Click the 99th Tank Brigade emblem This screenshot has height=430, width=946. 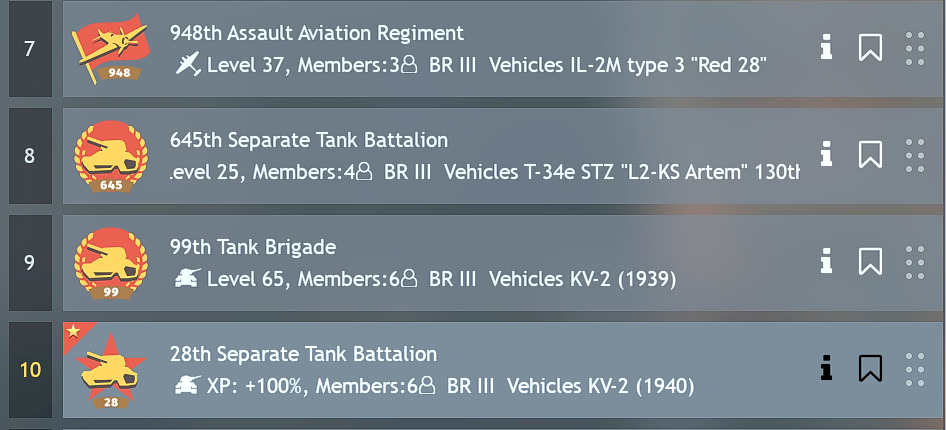pyautogui.click(x=111, y=262)
